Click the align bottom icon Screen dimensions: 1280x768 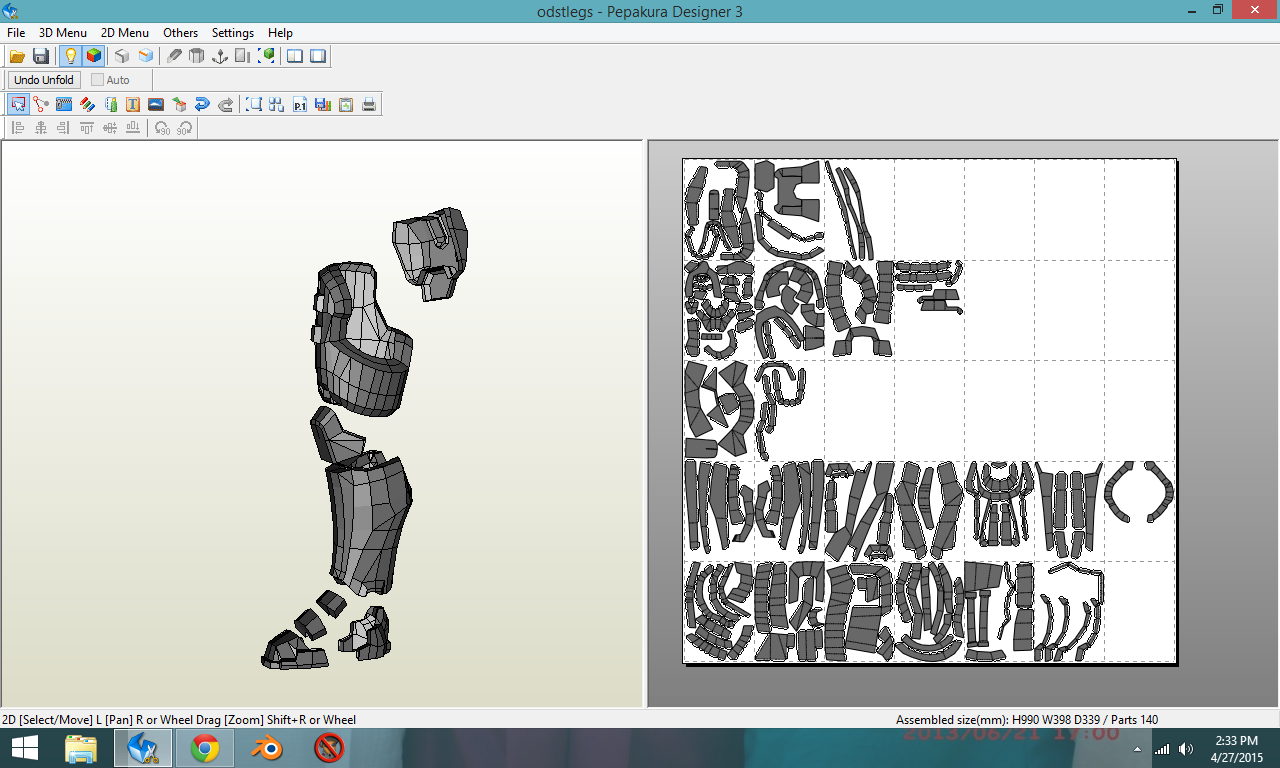133,128
